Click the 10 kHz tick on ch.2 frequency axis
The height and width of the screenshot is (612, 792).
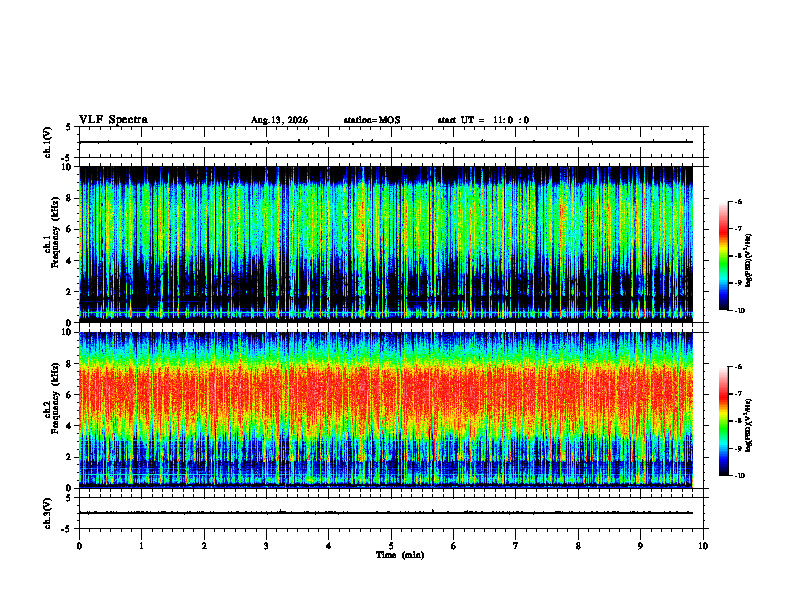[x=68, y=332]
